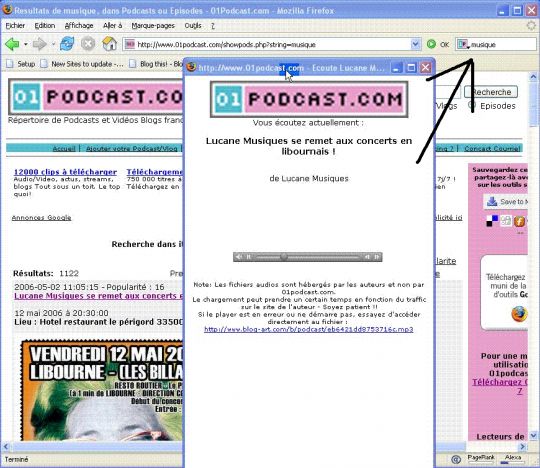The width and height of the screenshot is (540, 468).
Task: Click the Firefox icon in the popup title bar
Action: (191, 67)
